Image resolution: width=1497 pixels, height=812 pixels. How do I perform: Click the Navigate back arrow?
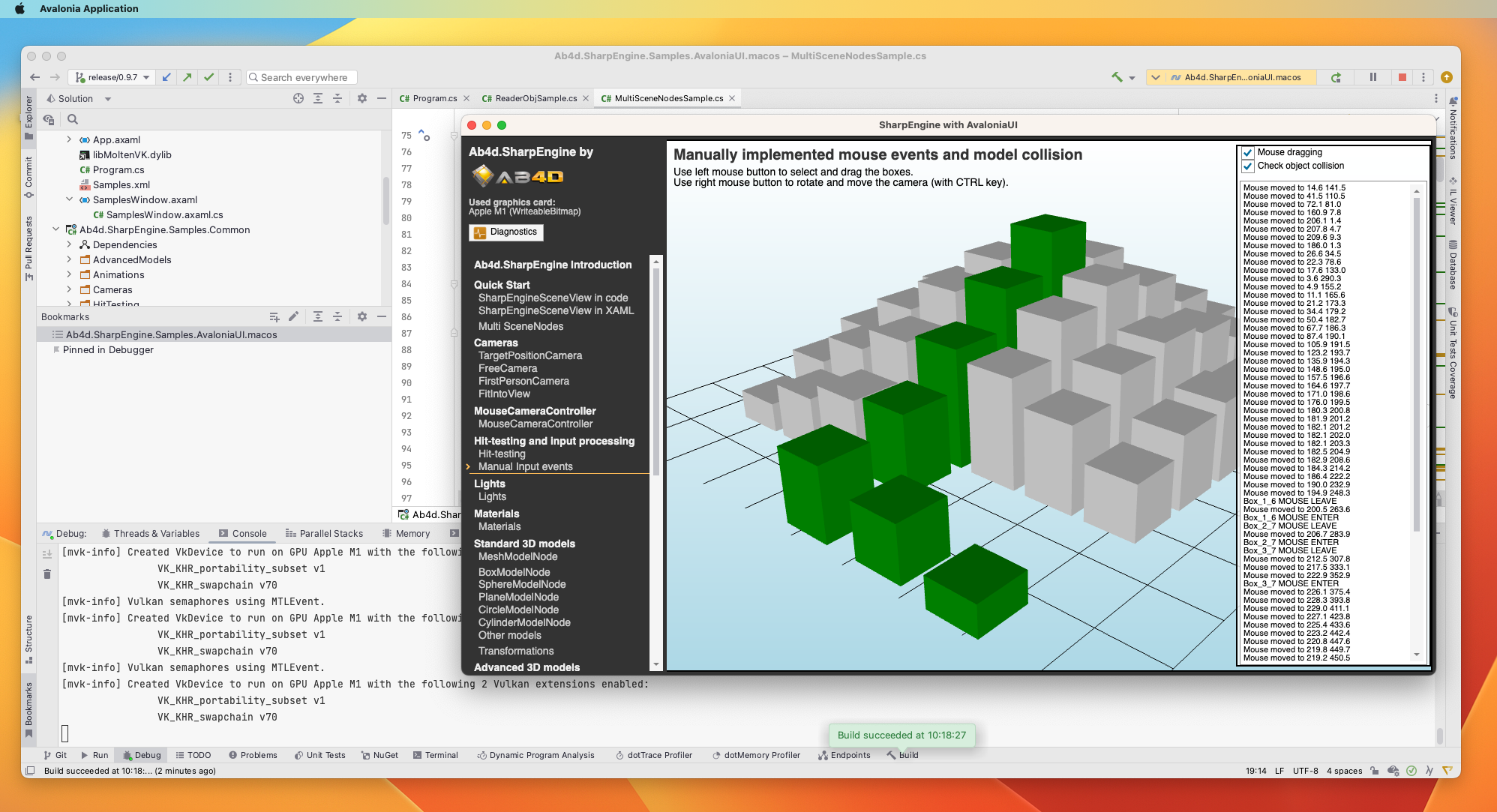[34, 77]
